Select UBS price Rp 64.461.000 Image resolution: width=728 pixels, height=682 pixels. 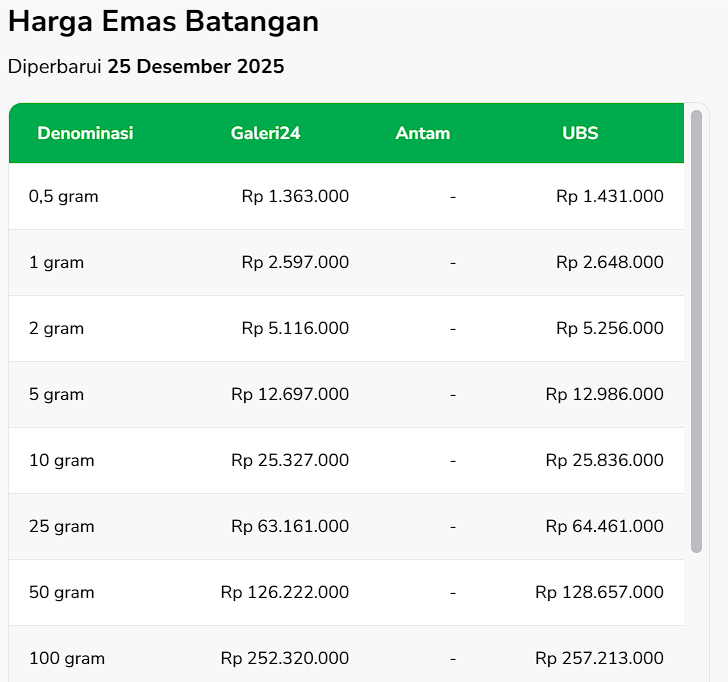pos(604,526)
